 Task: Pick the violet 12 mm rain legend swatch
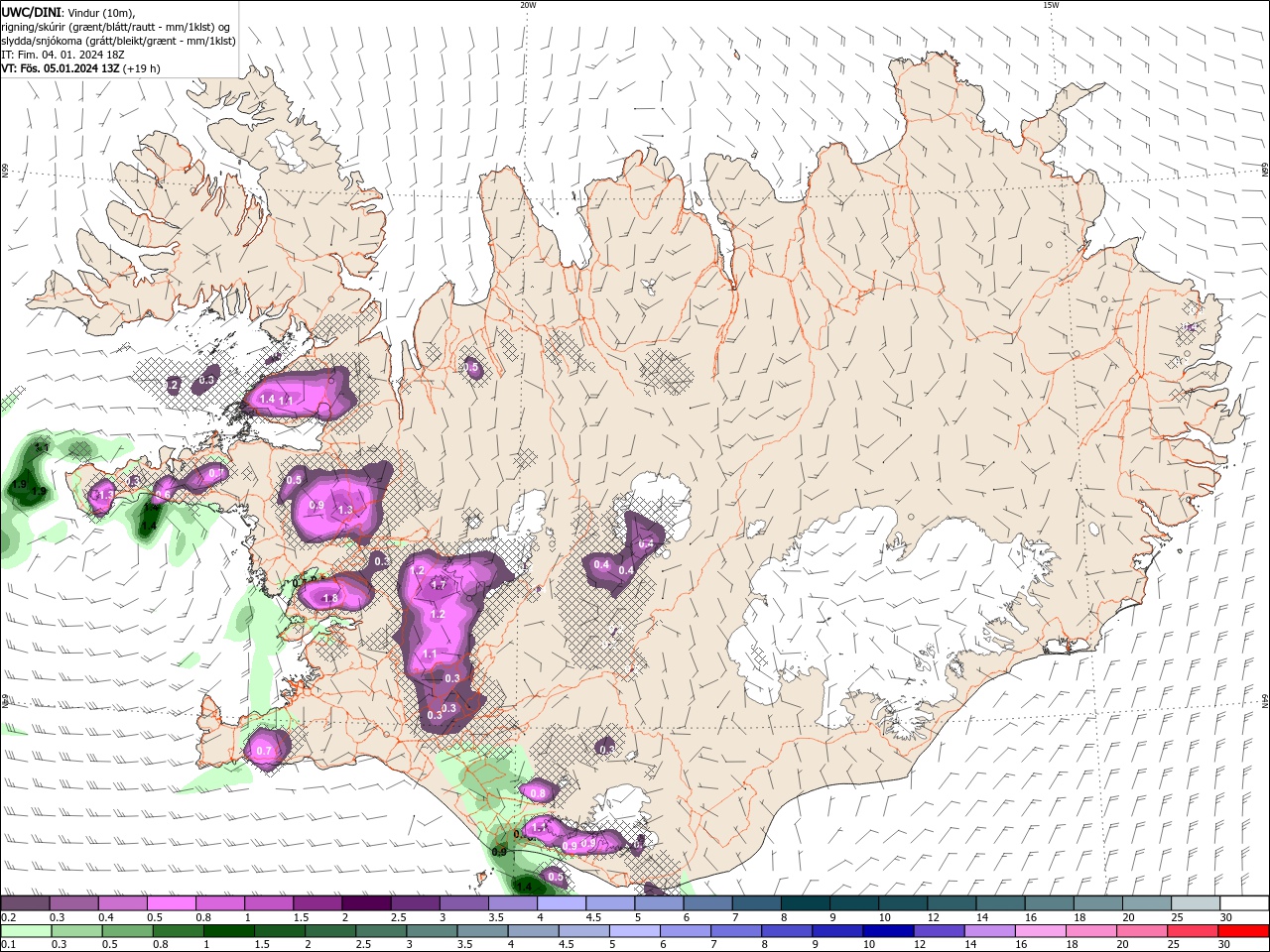940,931
